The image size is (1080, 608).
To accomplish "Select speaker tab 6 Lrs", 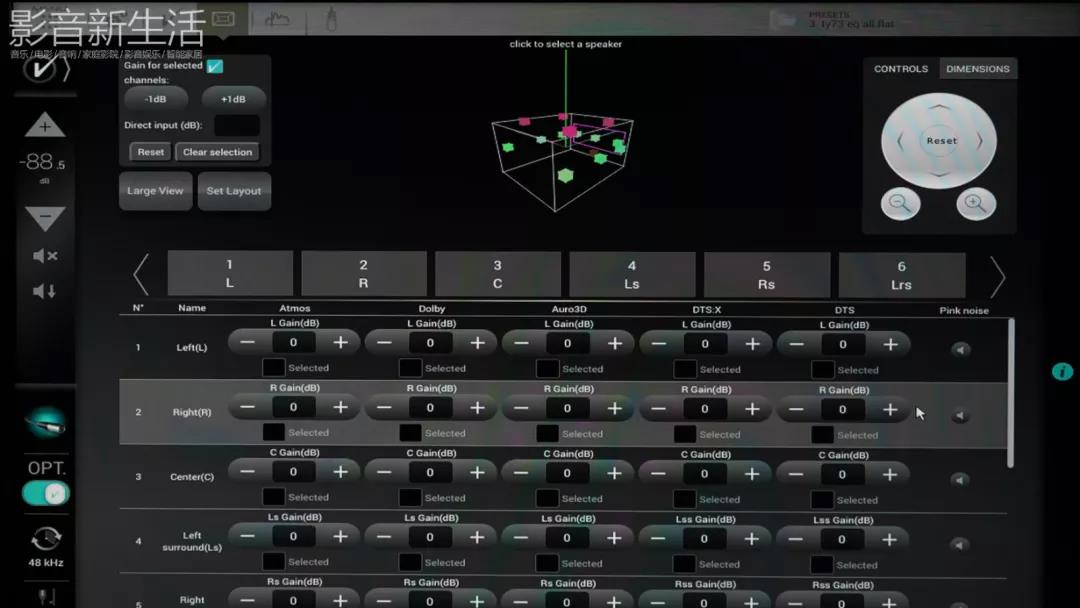I will (902, 275).
